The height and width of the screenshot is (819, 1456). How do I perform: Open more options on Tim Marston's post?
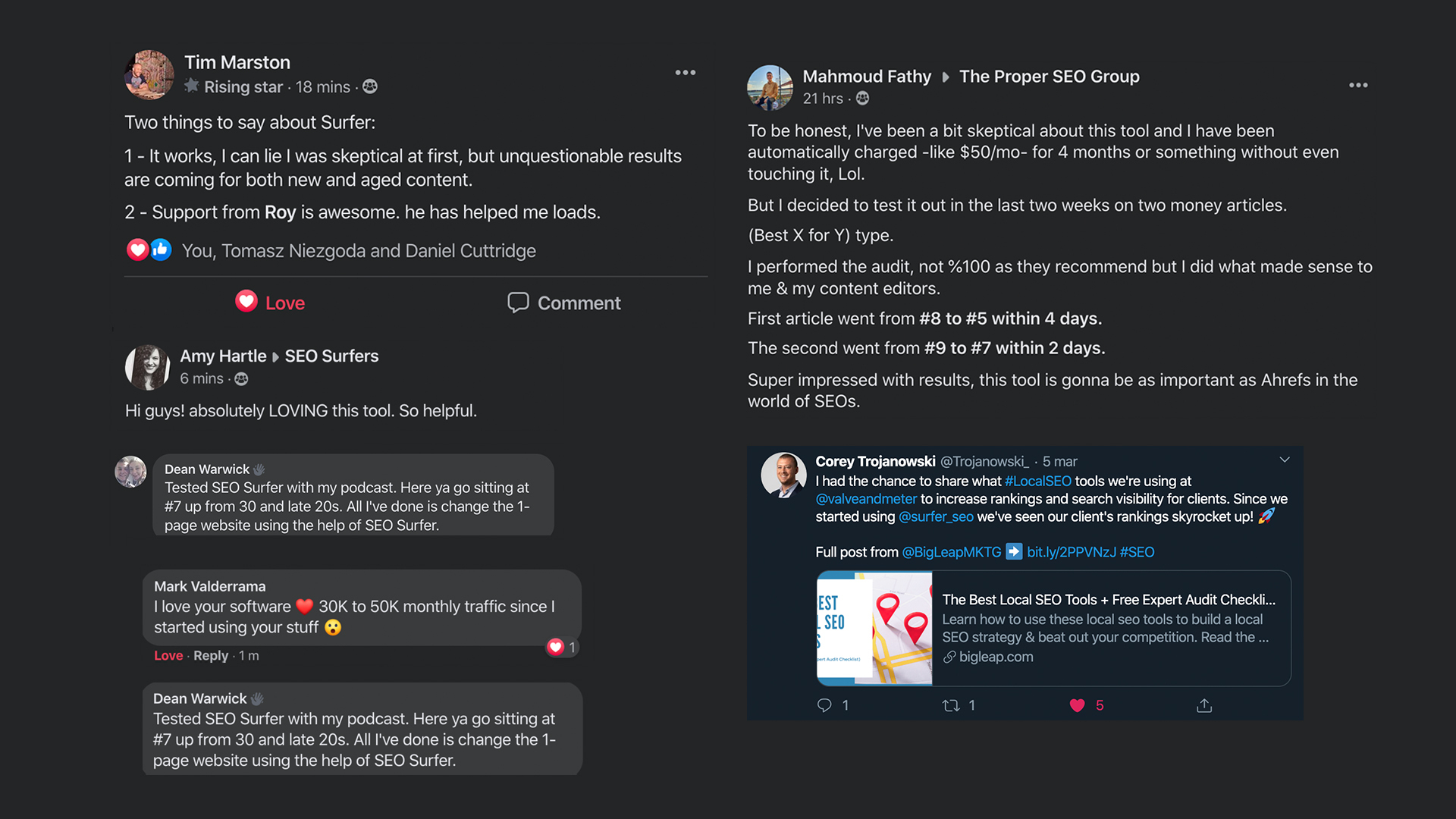coord(685,73)
